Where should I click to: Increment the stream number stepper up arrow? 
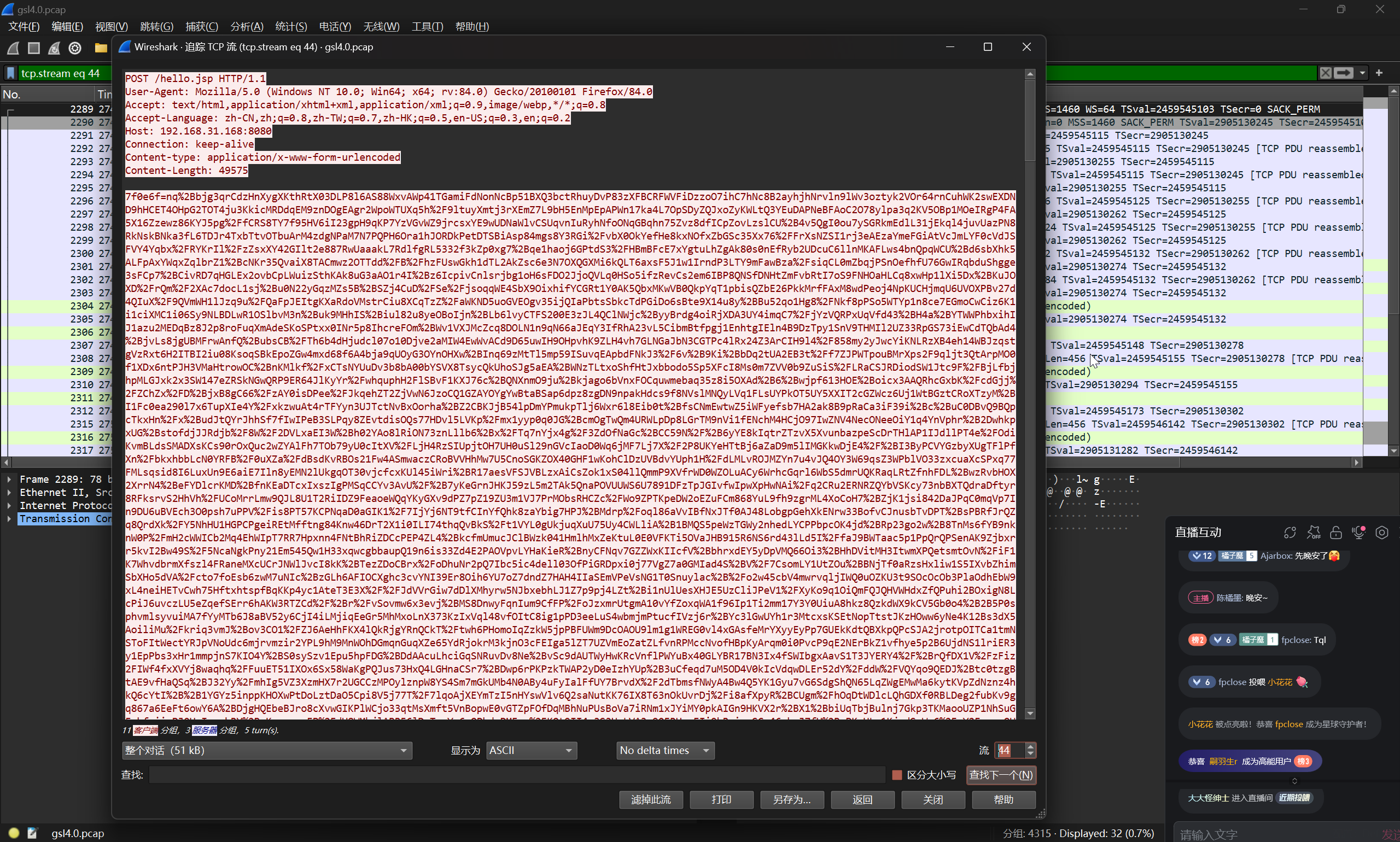tap(1030, 746)
